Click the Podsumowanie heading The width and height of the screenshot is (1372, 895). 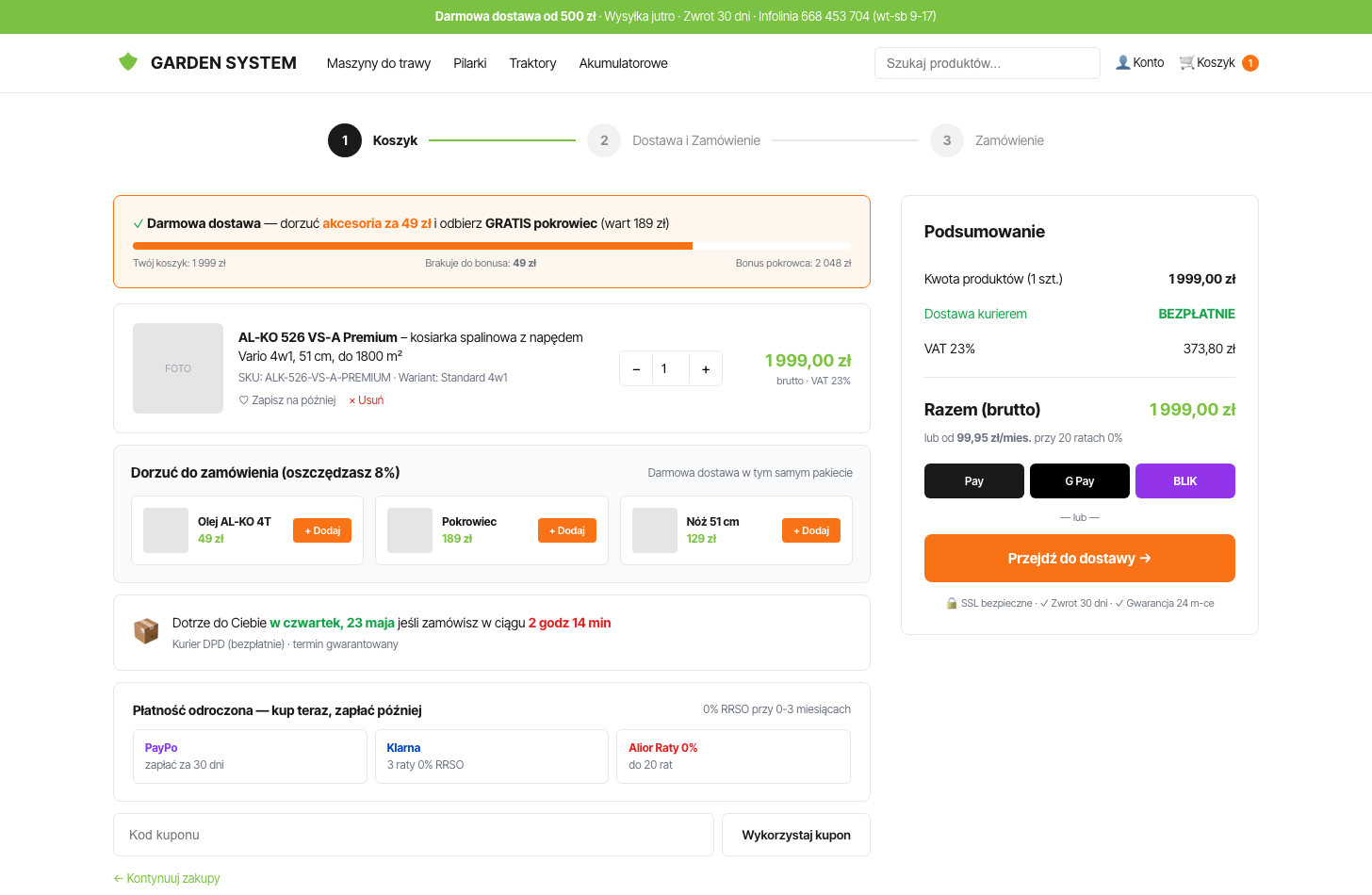(x=985, y=232)
